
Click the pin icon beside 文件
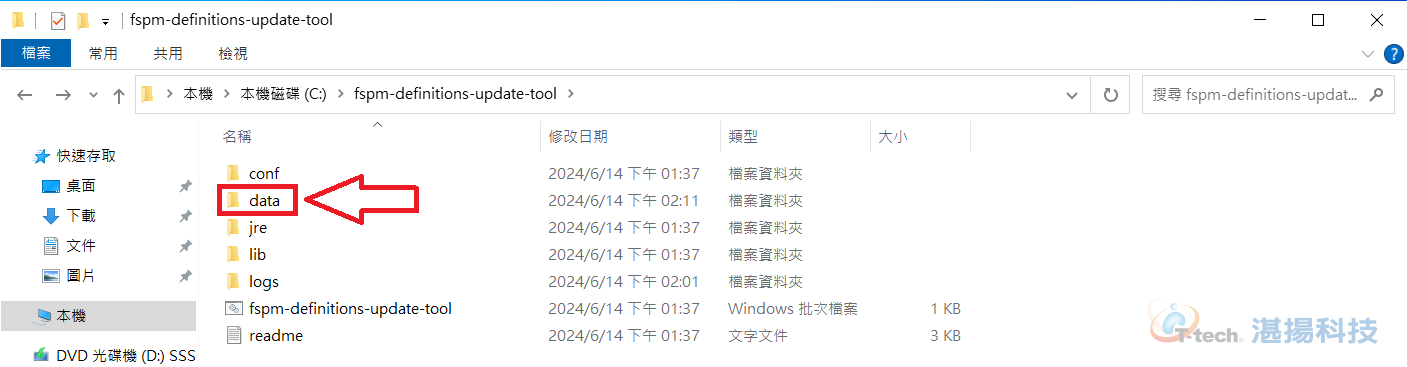pyautogui.click(x=185, y=246)
